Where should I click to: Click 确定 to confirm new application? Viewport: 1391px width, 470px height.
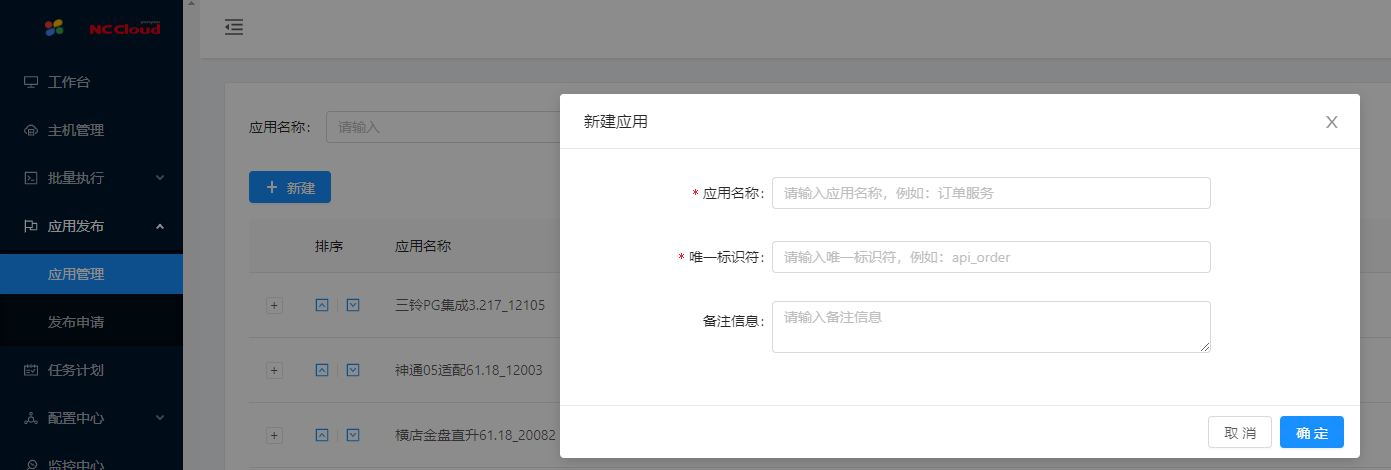pos(1312,432)
